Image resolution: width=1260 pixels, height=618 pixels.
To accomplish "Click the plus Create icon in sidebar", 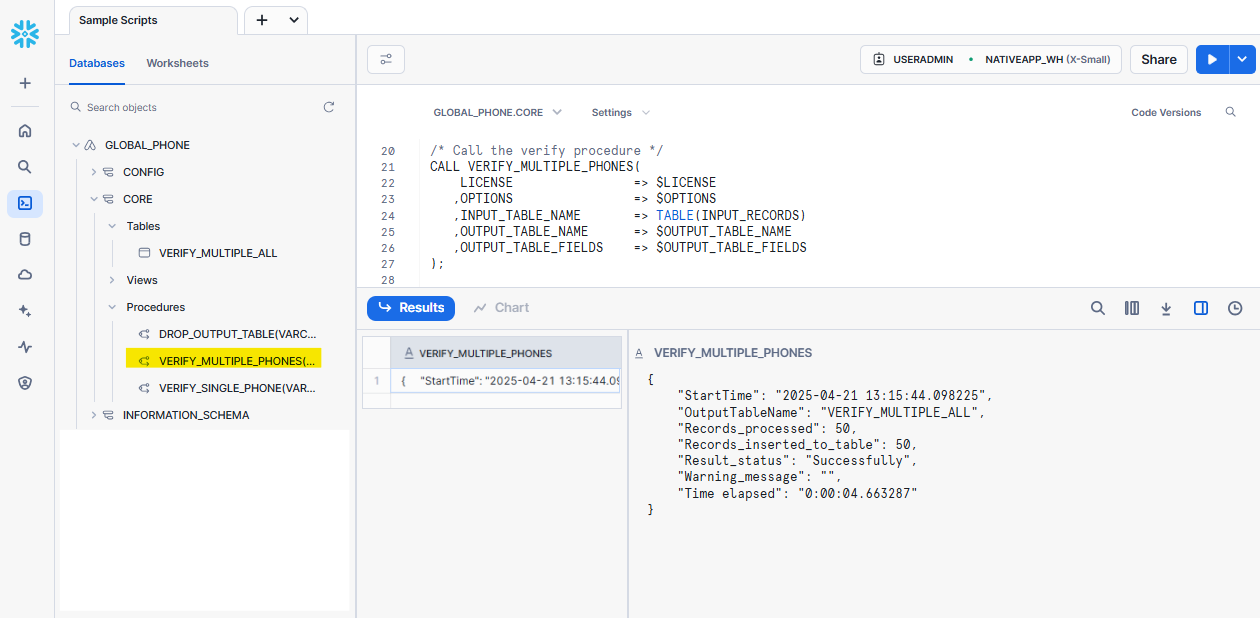I will 25,83.
